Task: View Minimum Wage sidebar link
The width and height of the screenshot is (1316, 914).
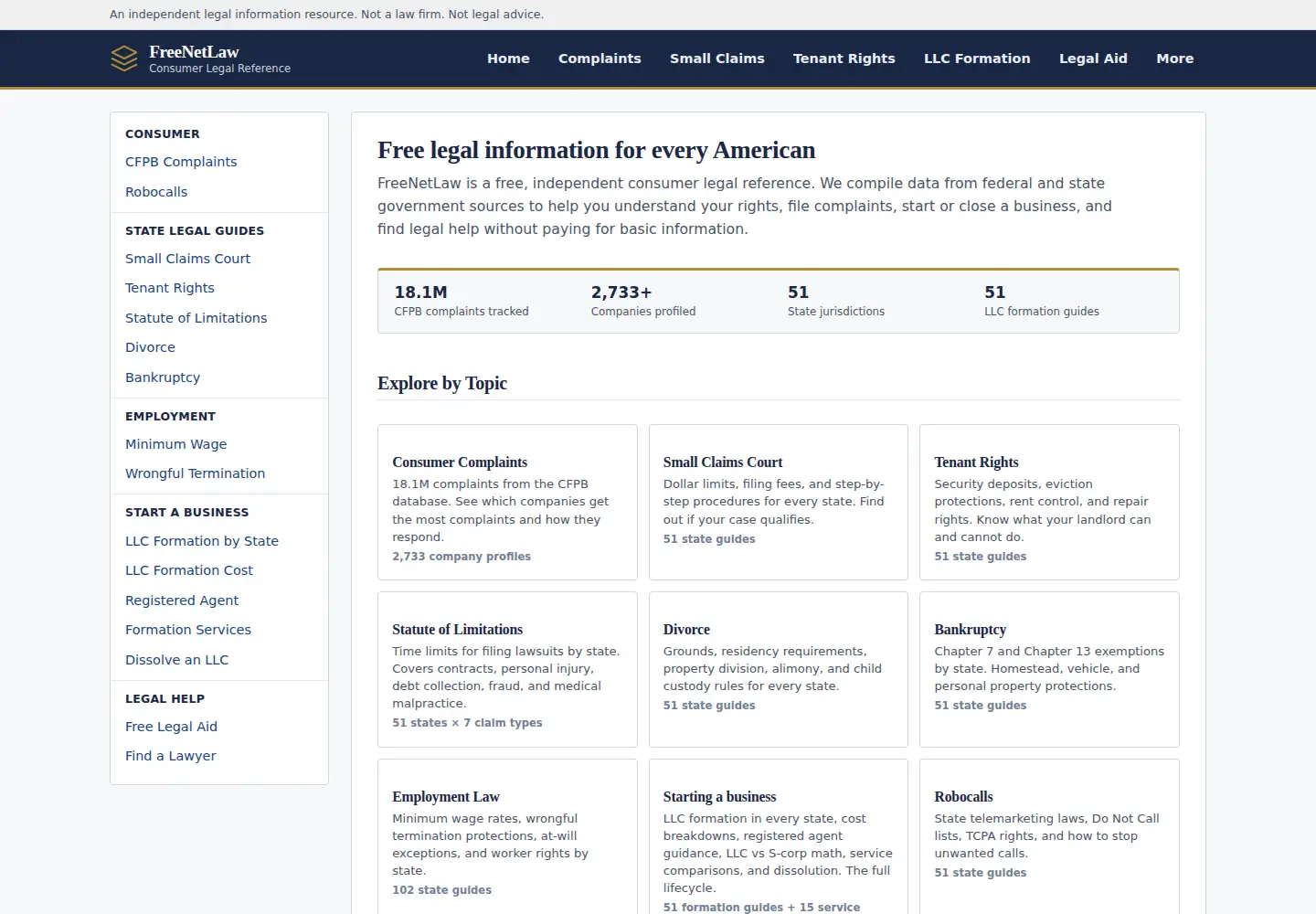Action: pyautogui.click(x=176, y=444)
